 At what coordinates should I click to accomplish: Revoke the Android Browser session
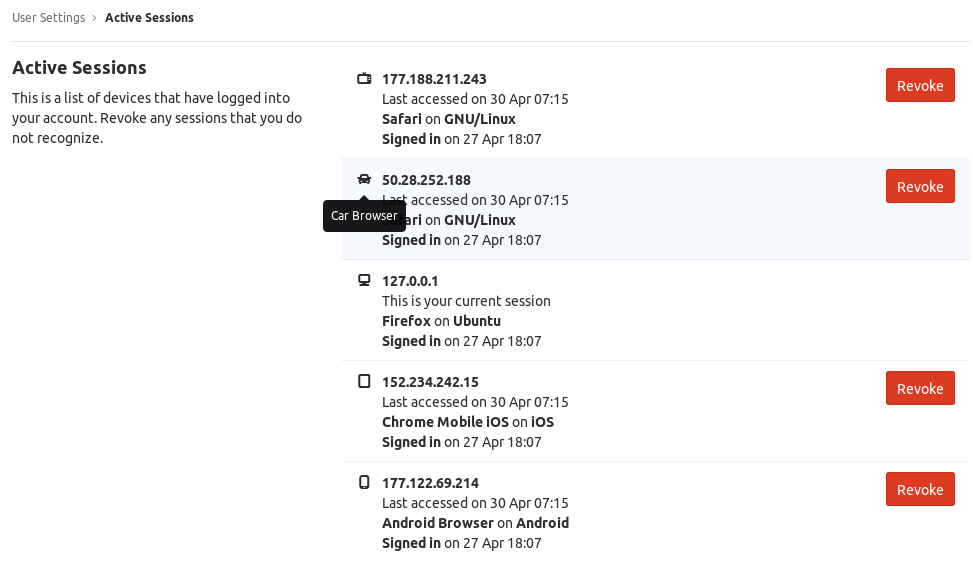point(919,489)
